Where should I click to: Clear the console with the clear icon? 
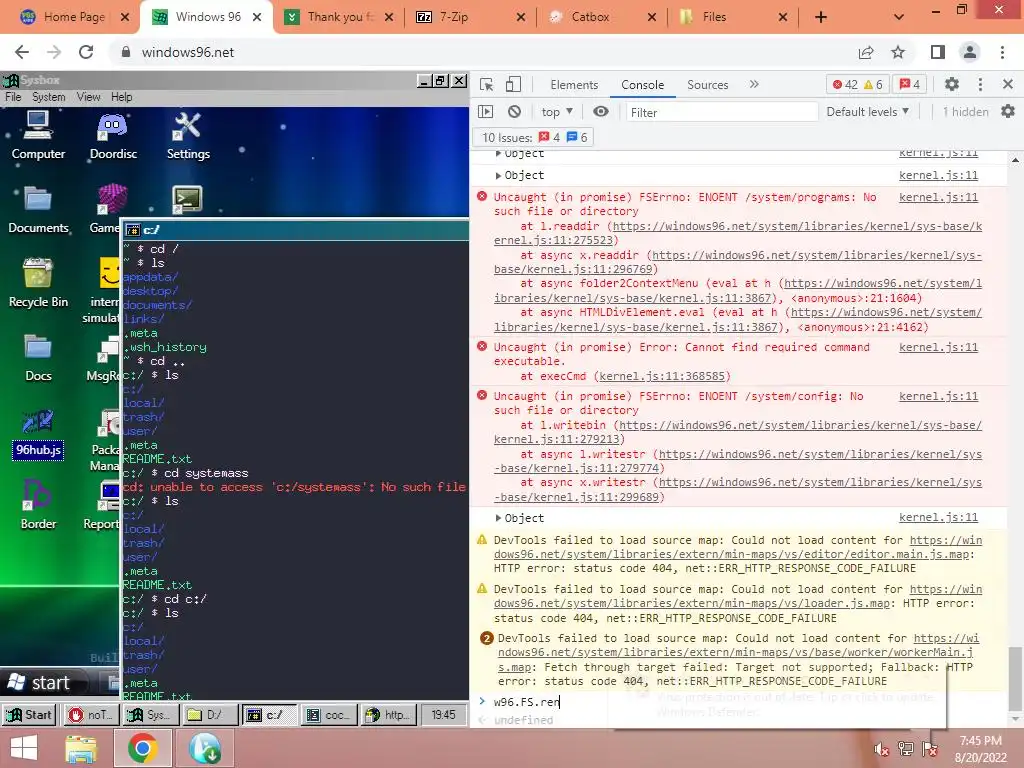tap(515, 112)
